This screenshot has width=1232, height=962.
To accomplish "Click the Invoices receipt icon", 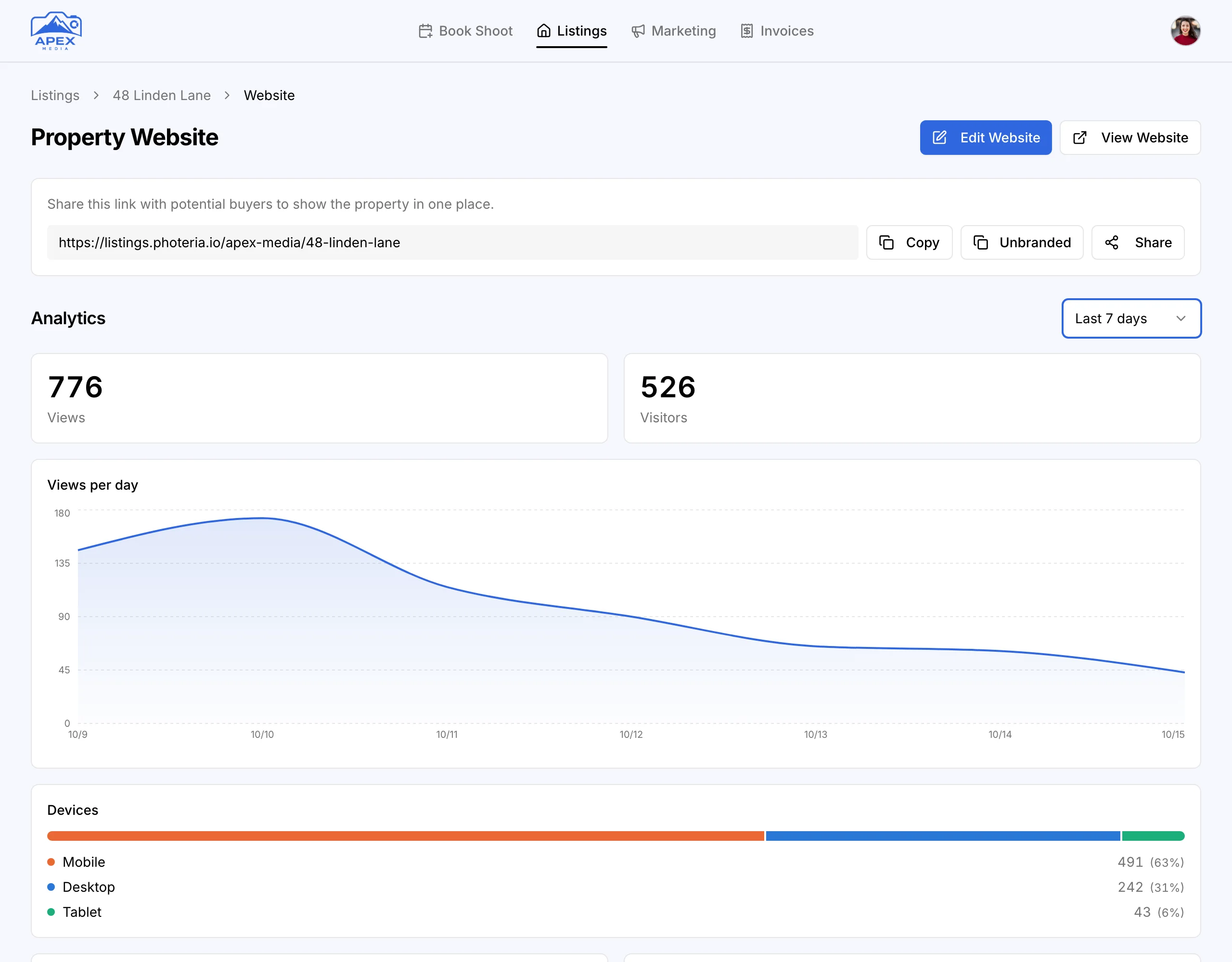I will 747,31.
